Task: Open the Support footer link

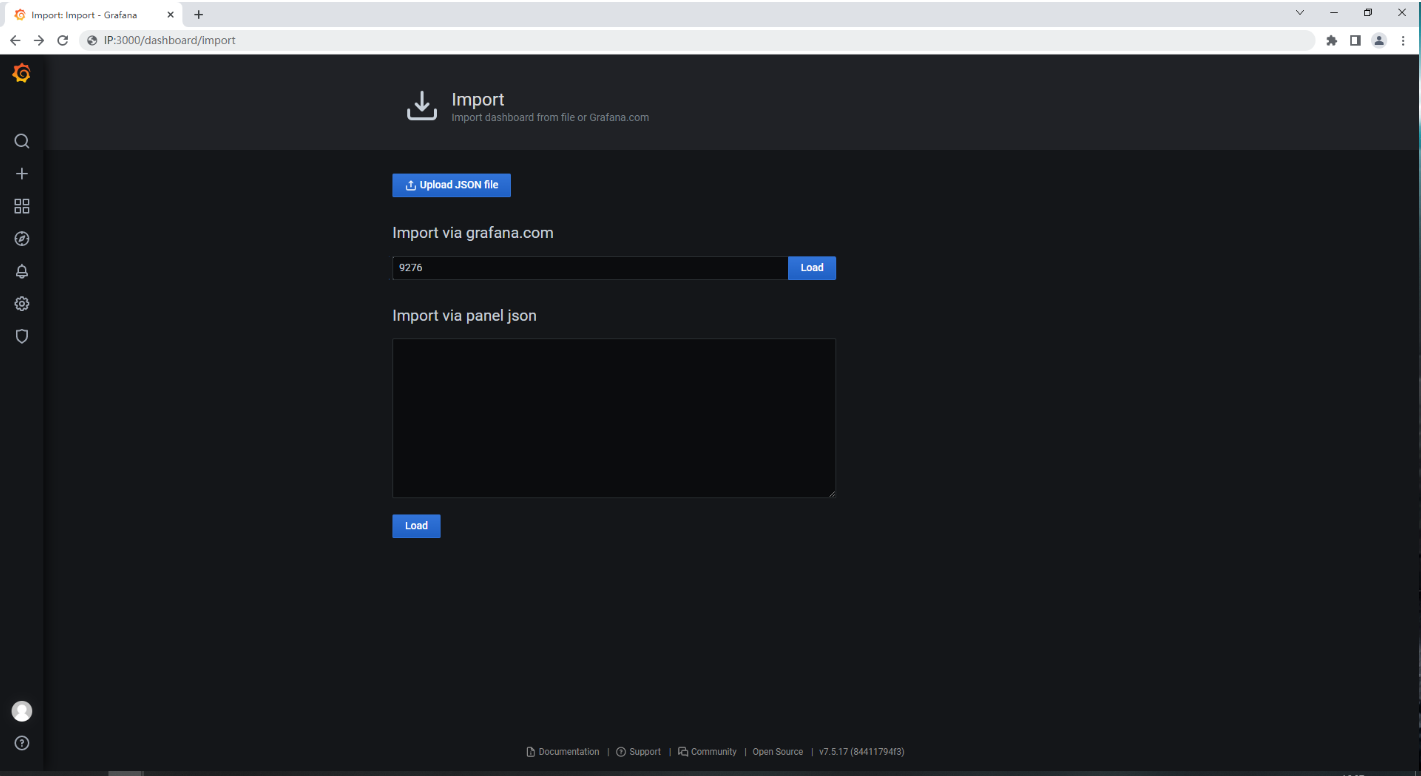Action: coord(638,752)
